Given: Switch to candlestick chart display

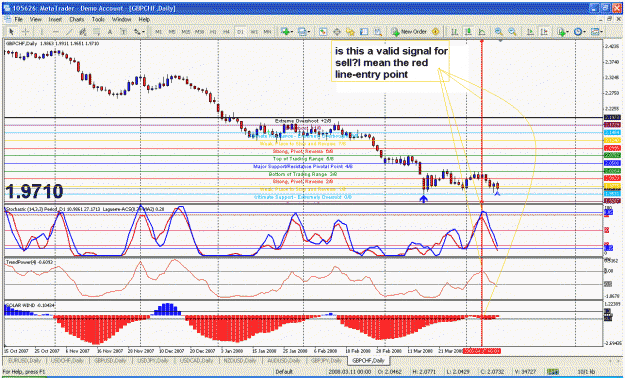Looking at the screenshot, I should 468,32.
